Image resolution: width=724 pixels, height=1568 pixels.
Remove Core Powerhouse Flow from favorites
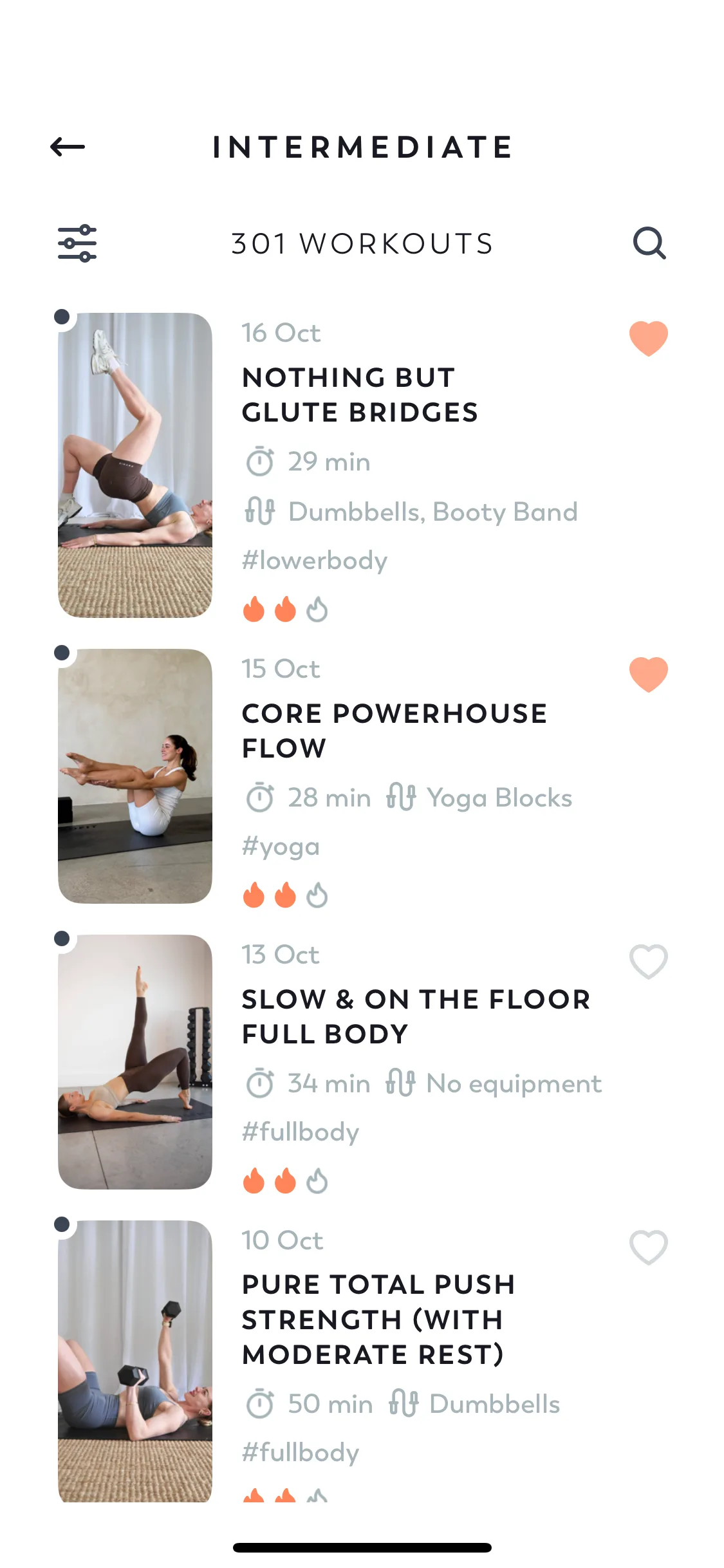point(648,674)
